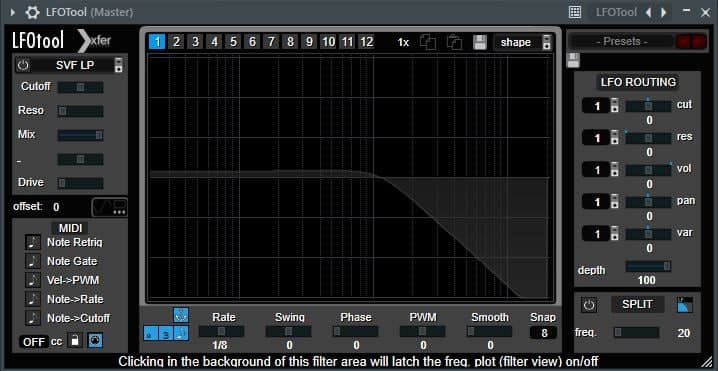Click the save preset floppy icon under Presets
Screen dimensions: 718x371
[x=573, y=60]
